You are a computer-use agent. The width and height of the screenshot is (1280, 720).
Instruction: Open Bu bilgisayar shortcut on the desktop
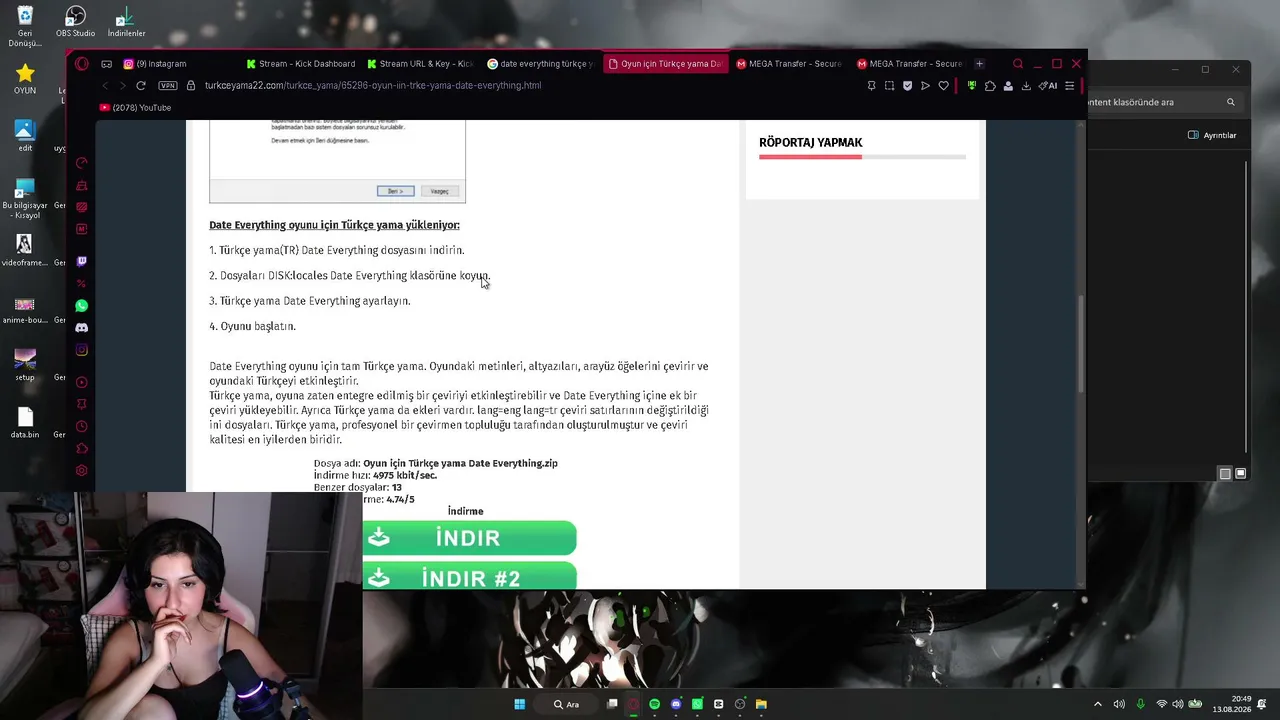point(25,199)
